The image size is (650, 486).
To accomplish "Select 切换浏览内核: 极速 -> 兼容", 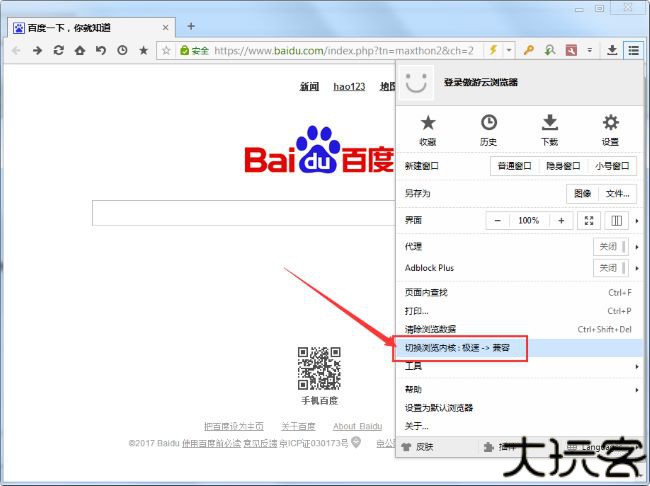I will pos(518,348).
